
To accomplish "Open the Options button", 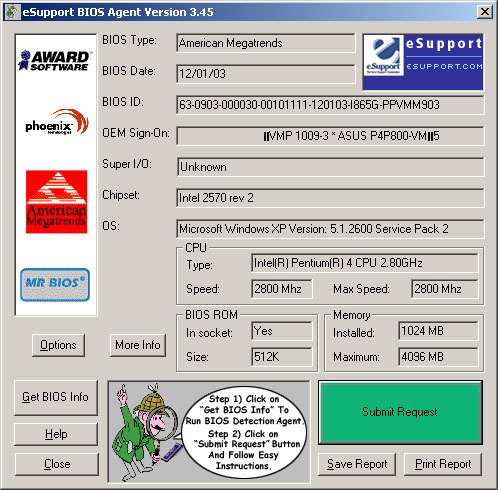I will pyautogui.click(x=58, y=345).
